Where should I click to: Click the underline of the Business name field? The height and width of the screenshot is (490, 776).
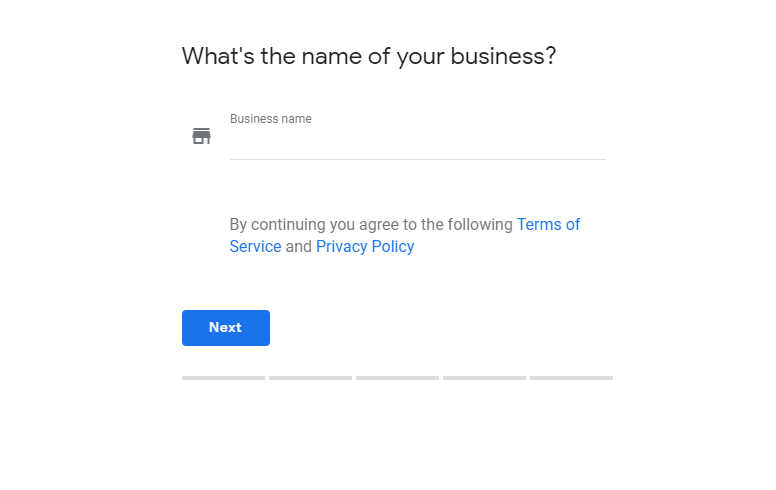418,159
